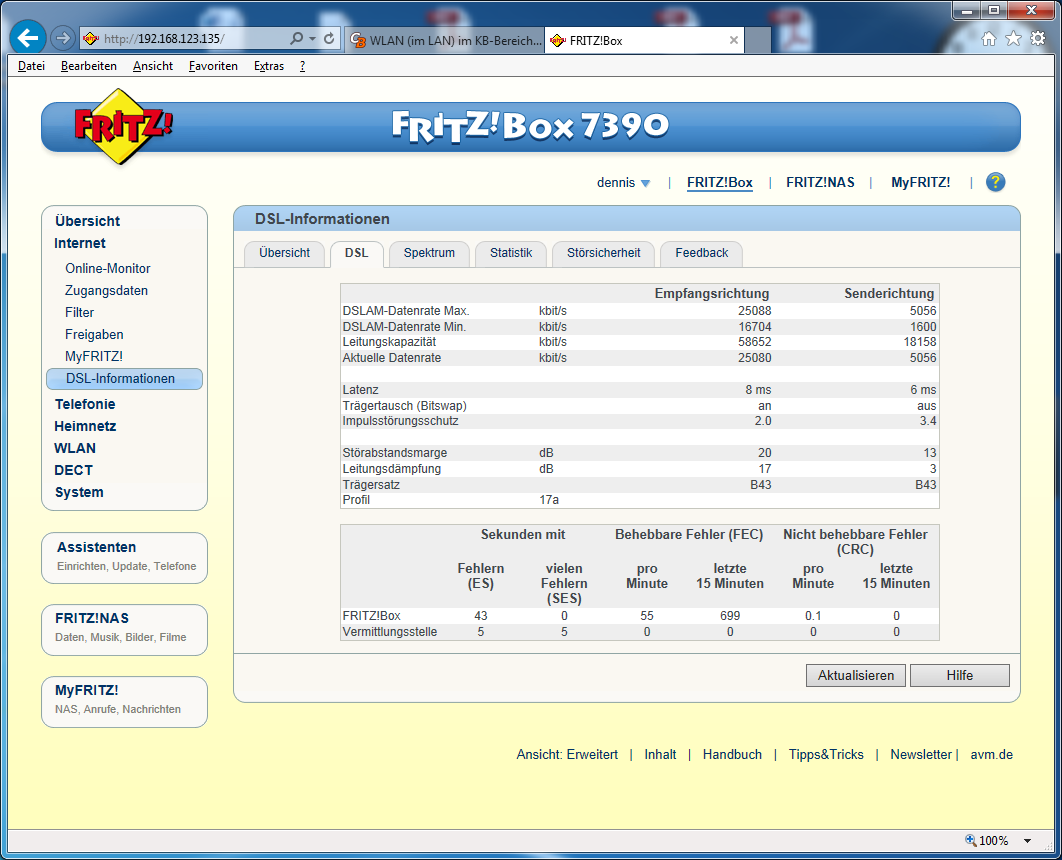Open the FRITZ!Box top navigation link

(719, 182)
